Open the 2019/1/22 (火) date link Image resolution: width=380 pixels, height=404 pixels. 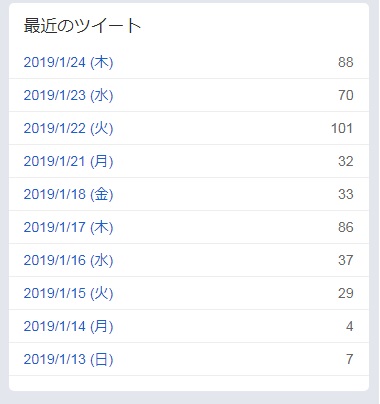68,128
